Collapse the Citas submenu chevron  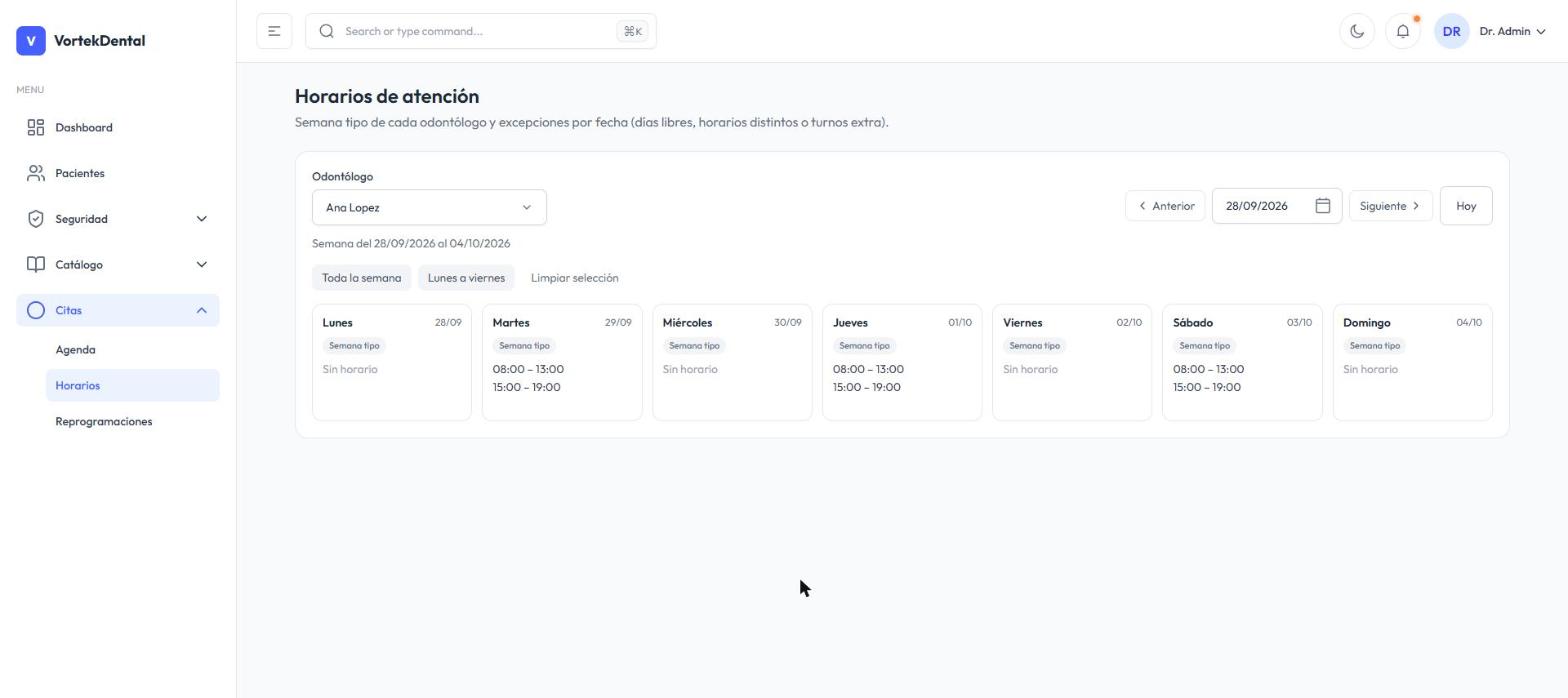tap(201, 310)
